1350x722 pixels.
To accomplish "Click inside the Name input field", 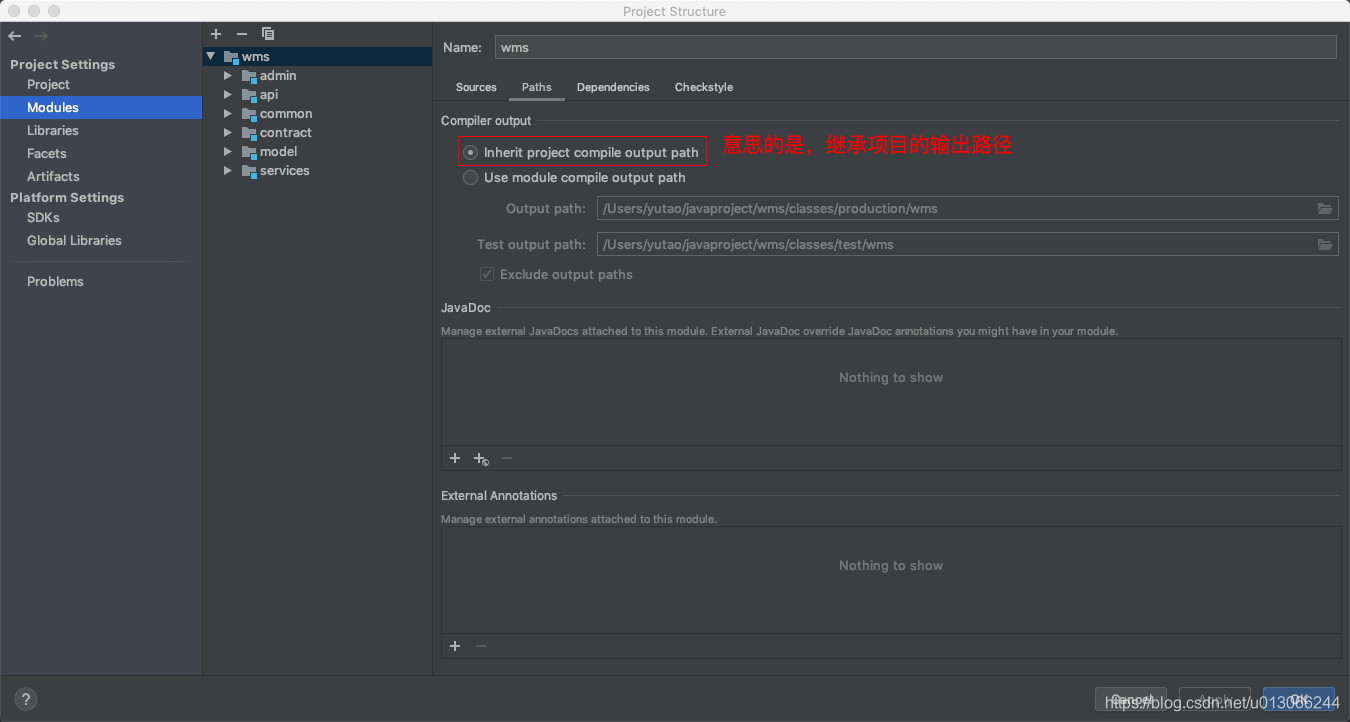I will 900,47.
